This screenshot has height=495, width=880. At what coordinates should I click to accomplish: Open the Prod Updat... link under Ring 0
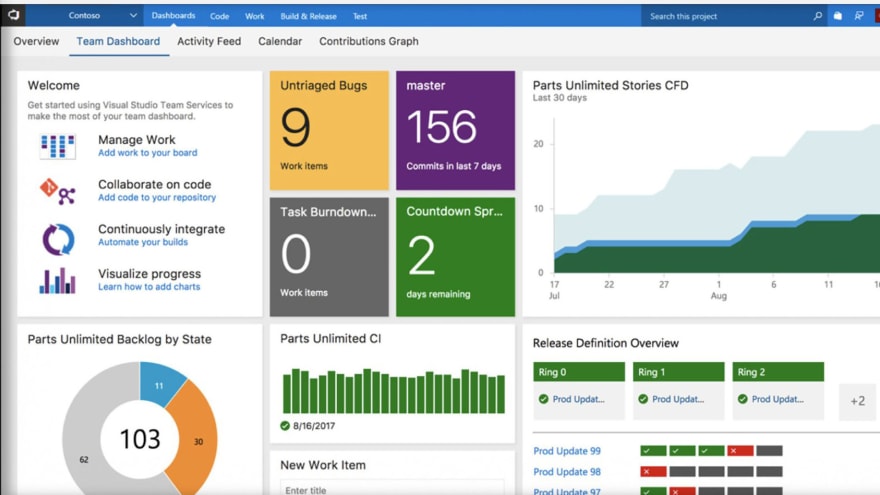click(x=579, y=399)
